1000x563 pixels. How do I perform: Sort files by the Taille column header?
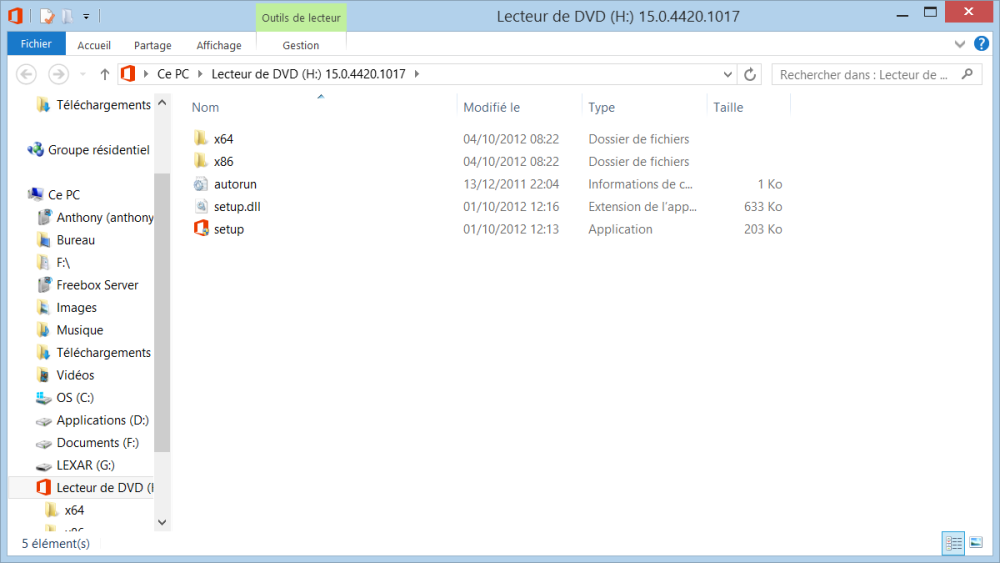[728, 107]
